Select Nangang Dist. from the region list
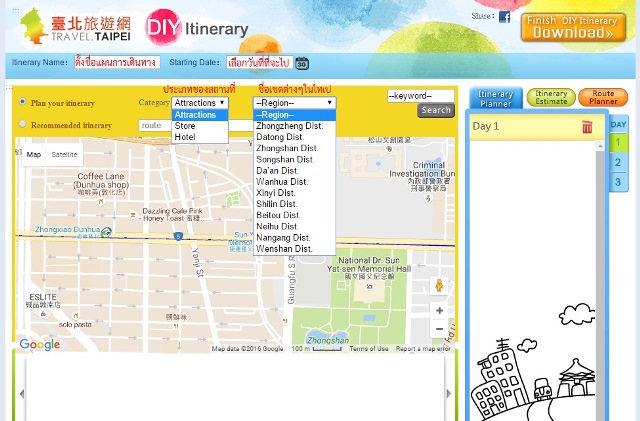 pyautogui.click(x=294, y=238)
